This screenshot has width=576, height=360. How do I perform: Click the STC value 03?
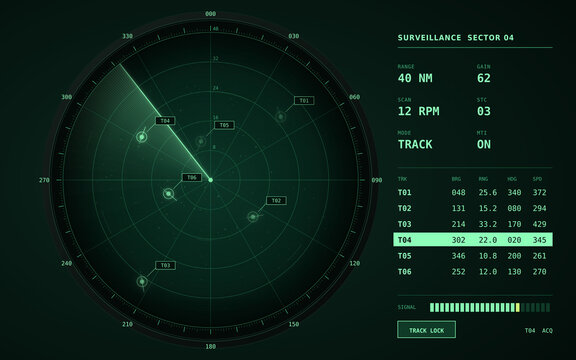click(484, 111)
